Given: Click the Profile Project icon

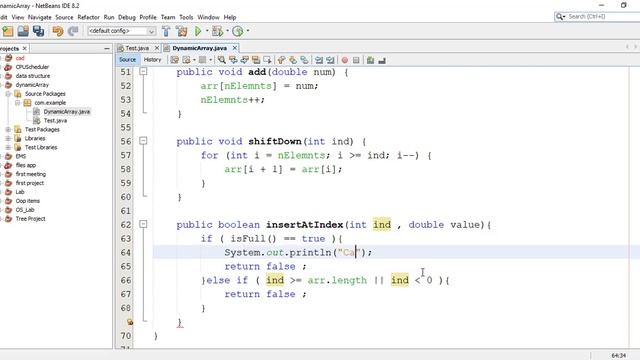Looking at the screenshot, I should (238, 31).
